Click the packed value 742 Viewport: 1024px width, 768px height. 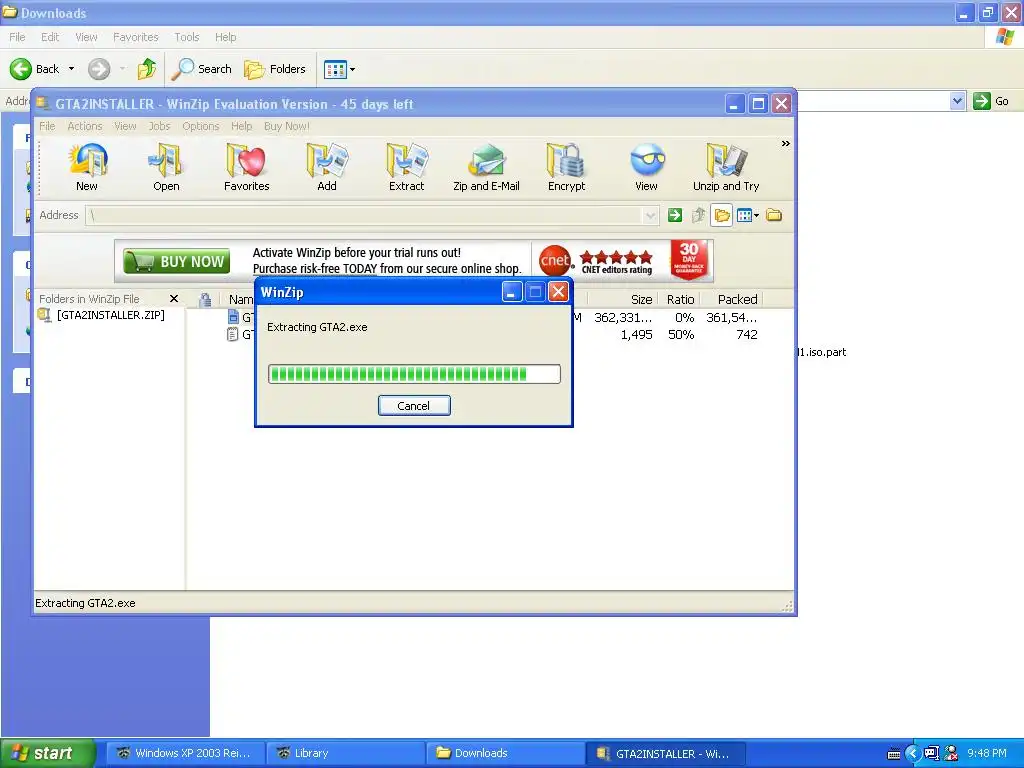click(x=746, y=334)
